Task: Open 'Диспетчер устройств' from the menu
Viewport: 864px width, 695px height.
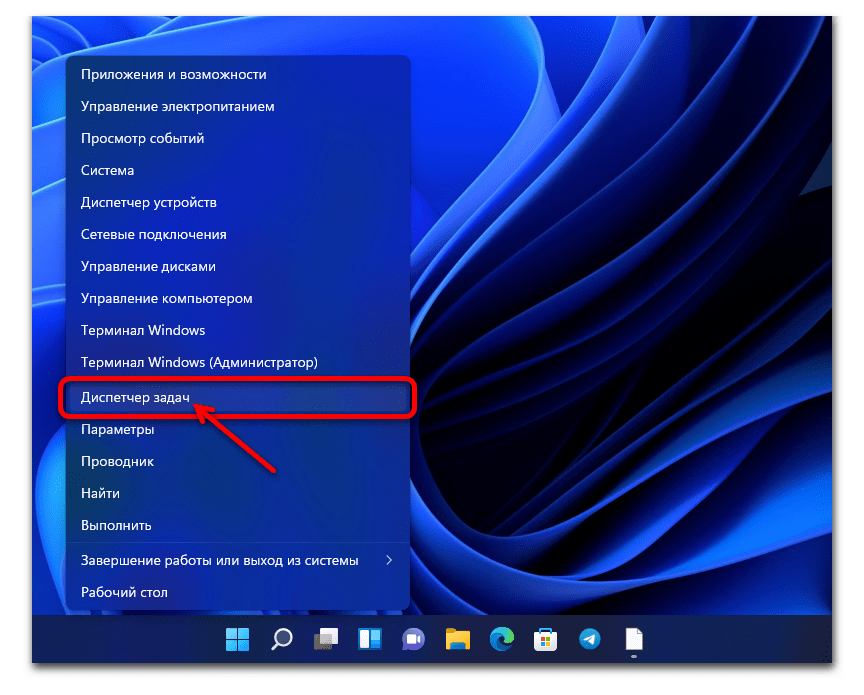Action: click(238, 202)
